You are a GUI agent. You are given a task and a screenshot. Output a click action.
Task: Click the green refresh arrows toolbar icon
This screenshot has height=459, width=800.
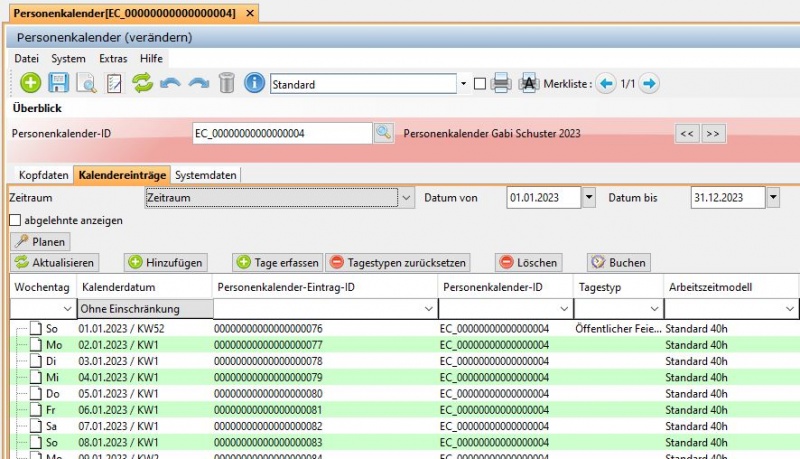(x=142, y=84)
